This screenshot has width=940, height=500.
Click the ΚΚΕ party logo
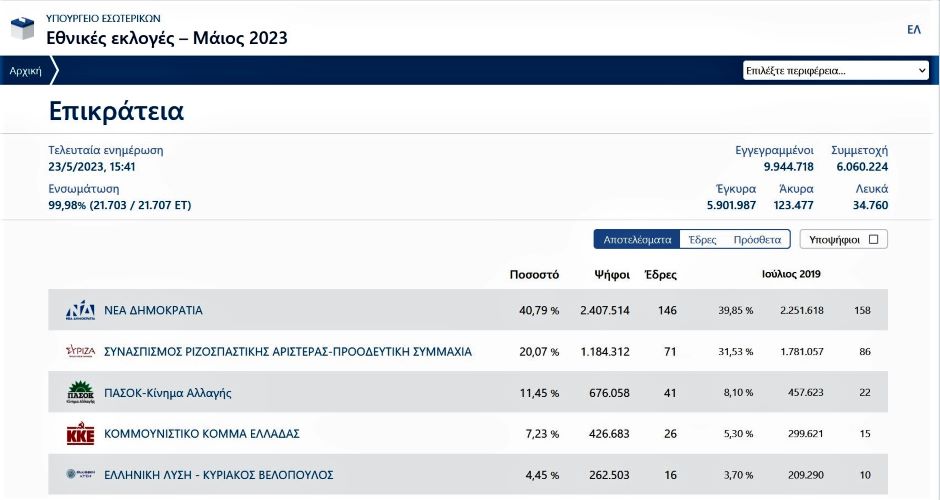(80, 434)
